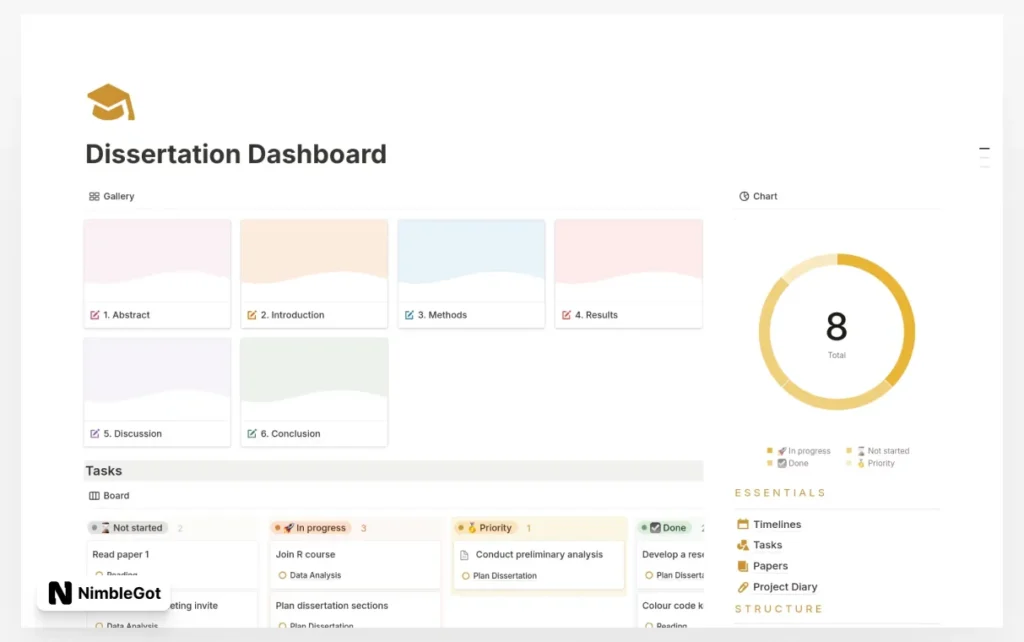This screenshot has width=1024, height=642.
Task: Click the hourglass icon in Not started tag
Action: click(x=105, y=528)
